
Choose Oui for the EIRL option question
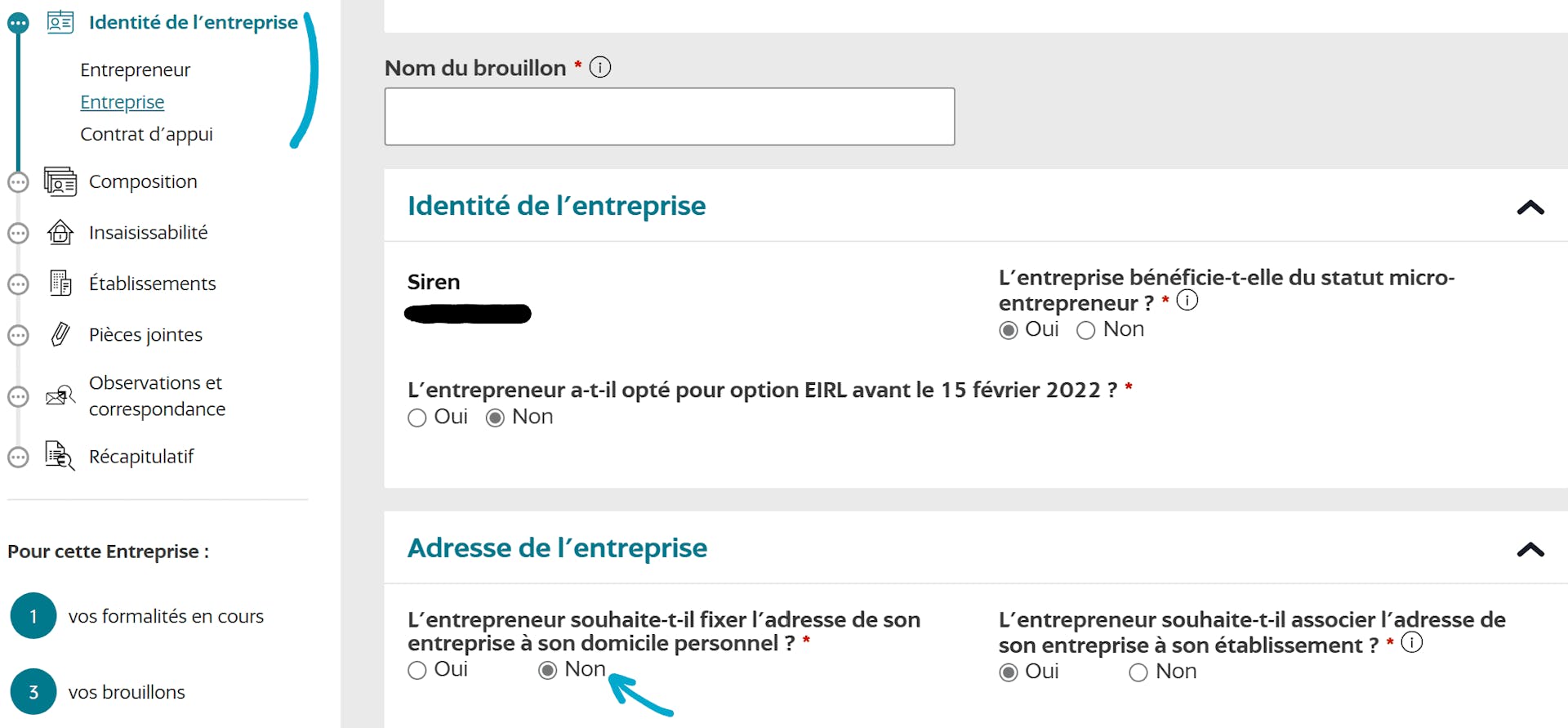416,418
